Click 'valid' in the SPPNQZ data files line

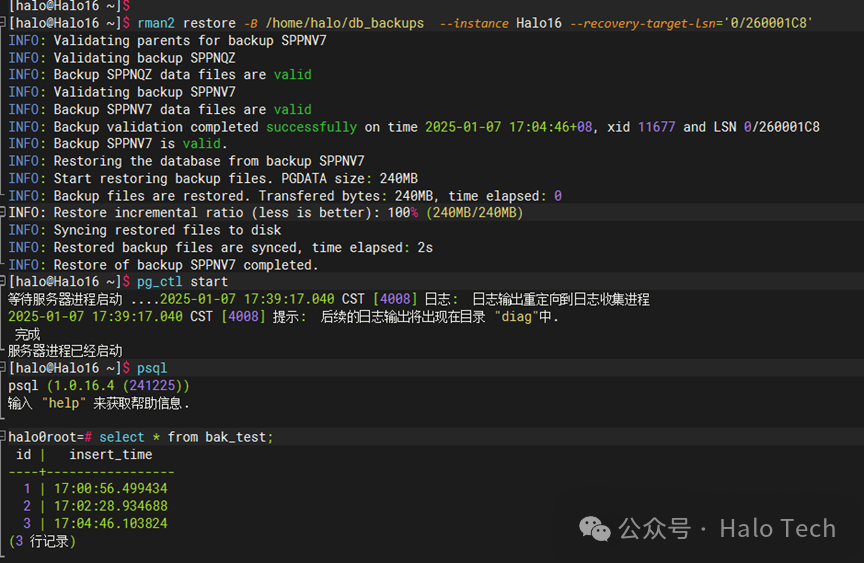pos(293,74)
